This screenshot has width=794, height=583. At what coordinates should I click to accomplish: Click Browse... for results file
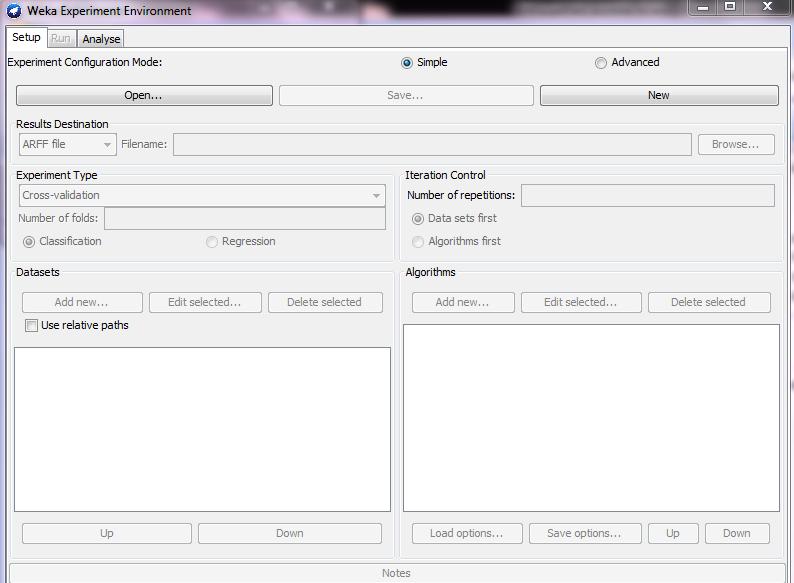point(736,144)
